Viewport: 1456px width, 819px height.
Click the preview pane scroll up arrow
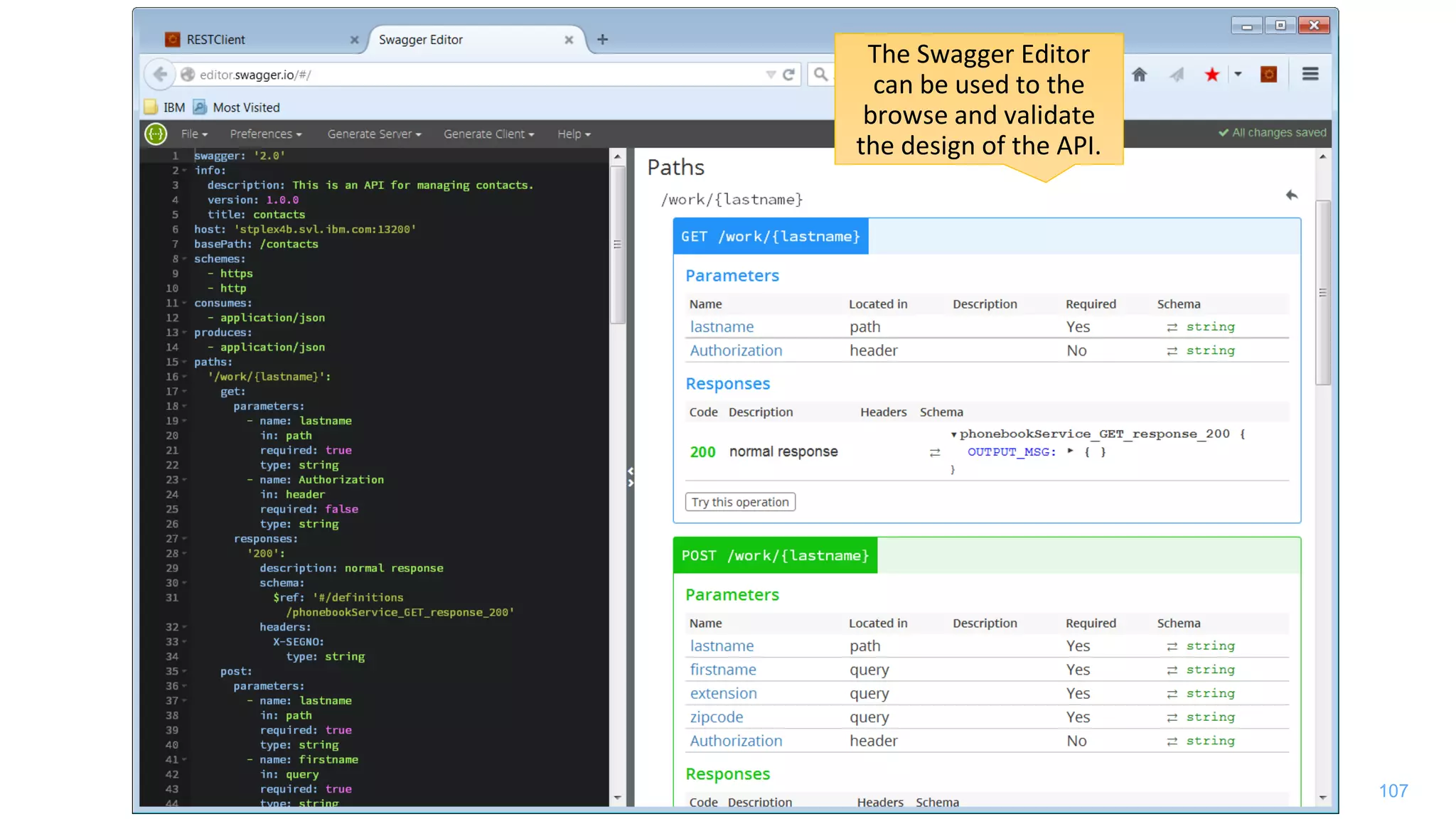tap(1322, 156)
